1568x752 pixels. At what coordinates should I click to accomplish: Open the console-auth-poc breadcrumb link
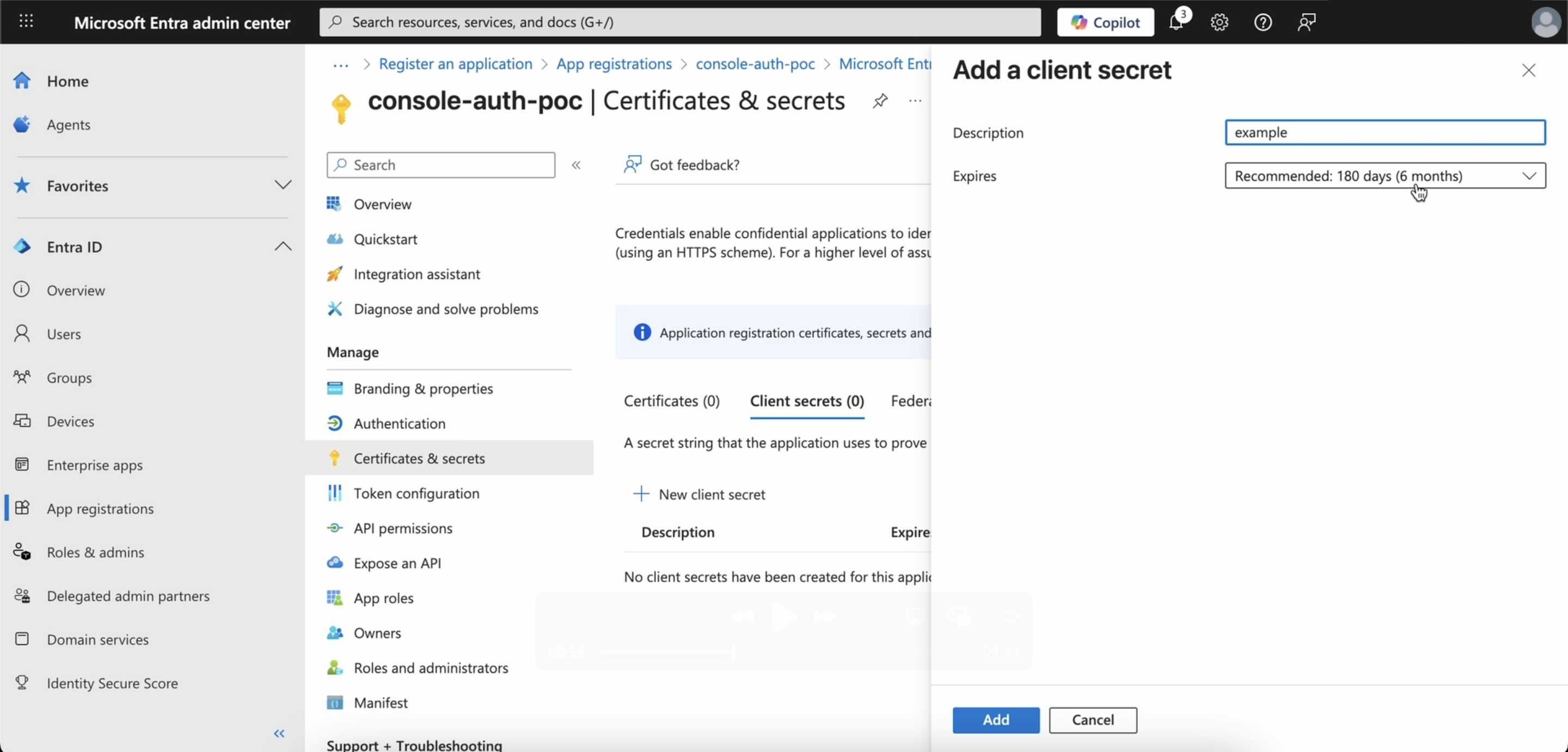(x=755, y=64)
